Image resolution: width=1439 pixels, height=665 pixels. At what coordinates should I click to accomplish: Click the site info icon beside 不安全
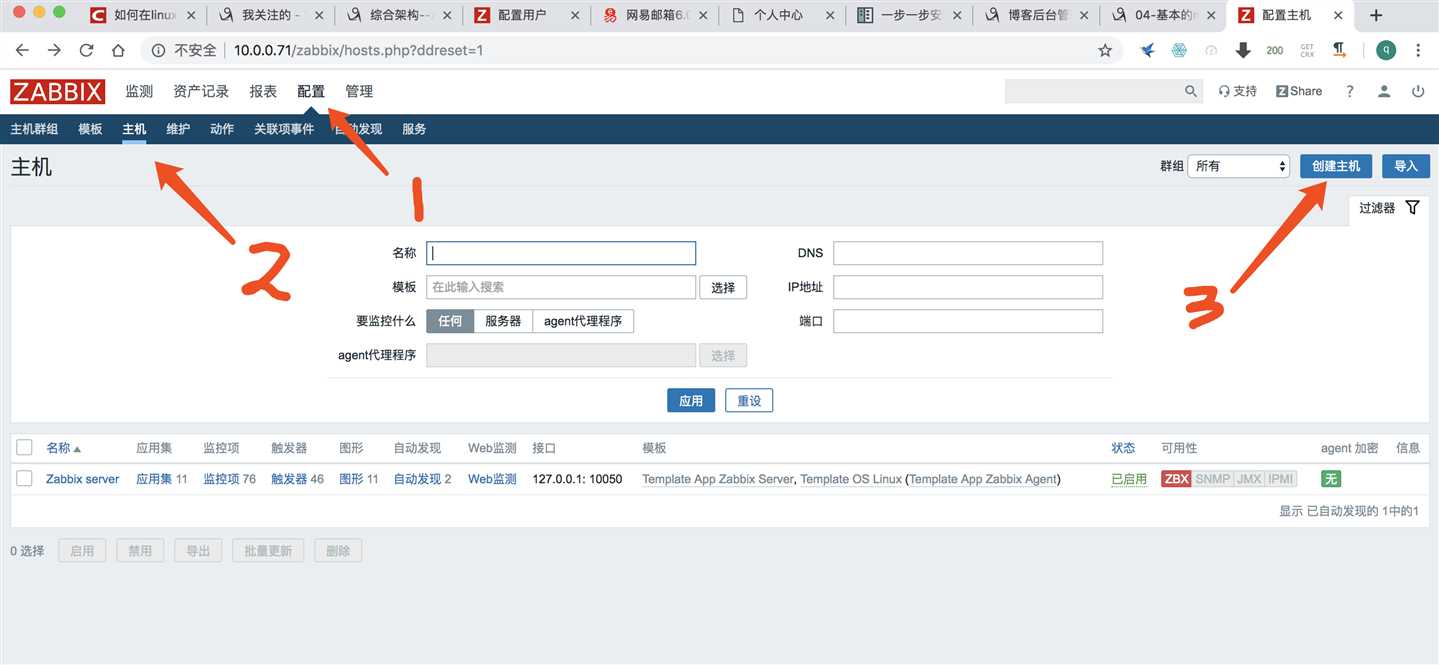[158, 50]
